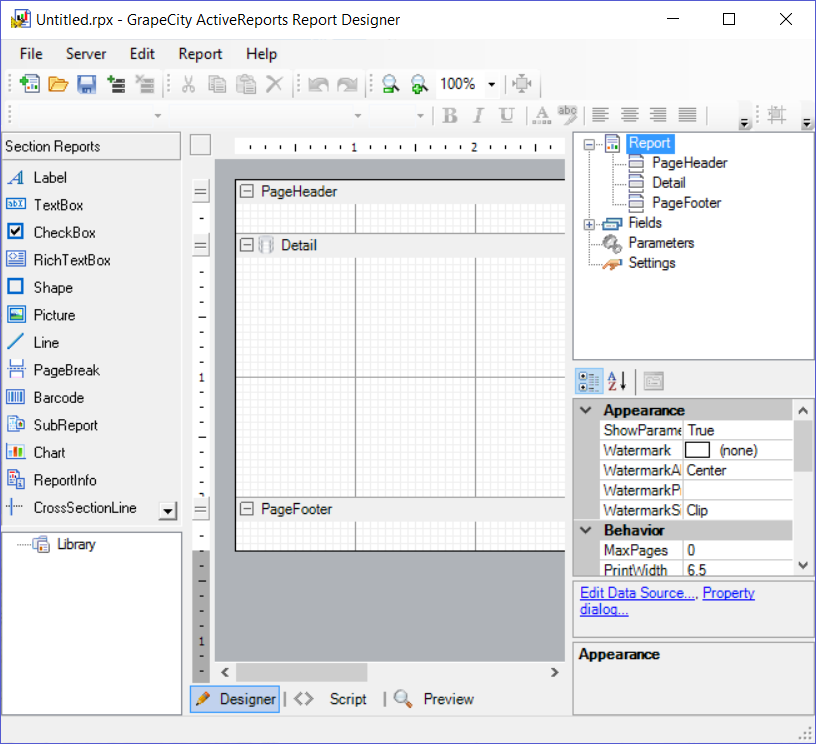Justify text alignment
Image resolution: width=816 pixels, height=744 pixels.
687,115
